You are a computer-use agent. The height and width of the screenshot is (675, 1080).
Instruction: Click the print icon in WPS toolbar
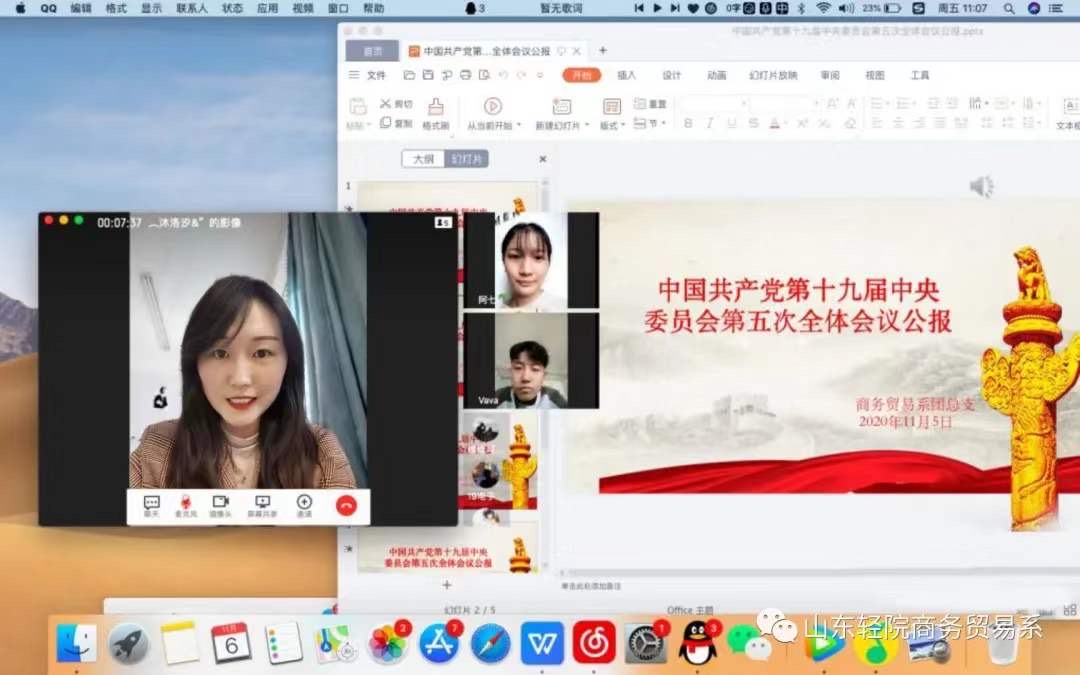click(466, 75)
